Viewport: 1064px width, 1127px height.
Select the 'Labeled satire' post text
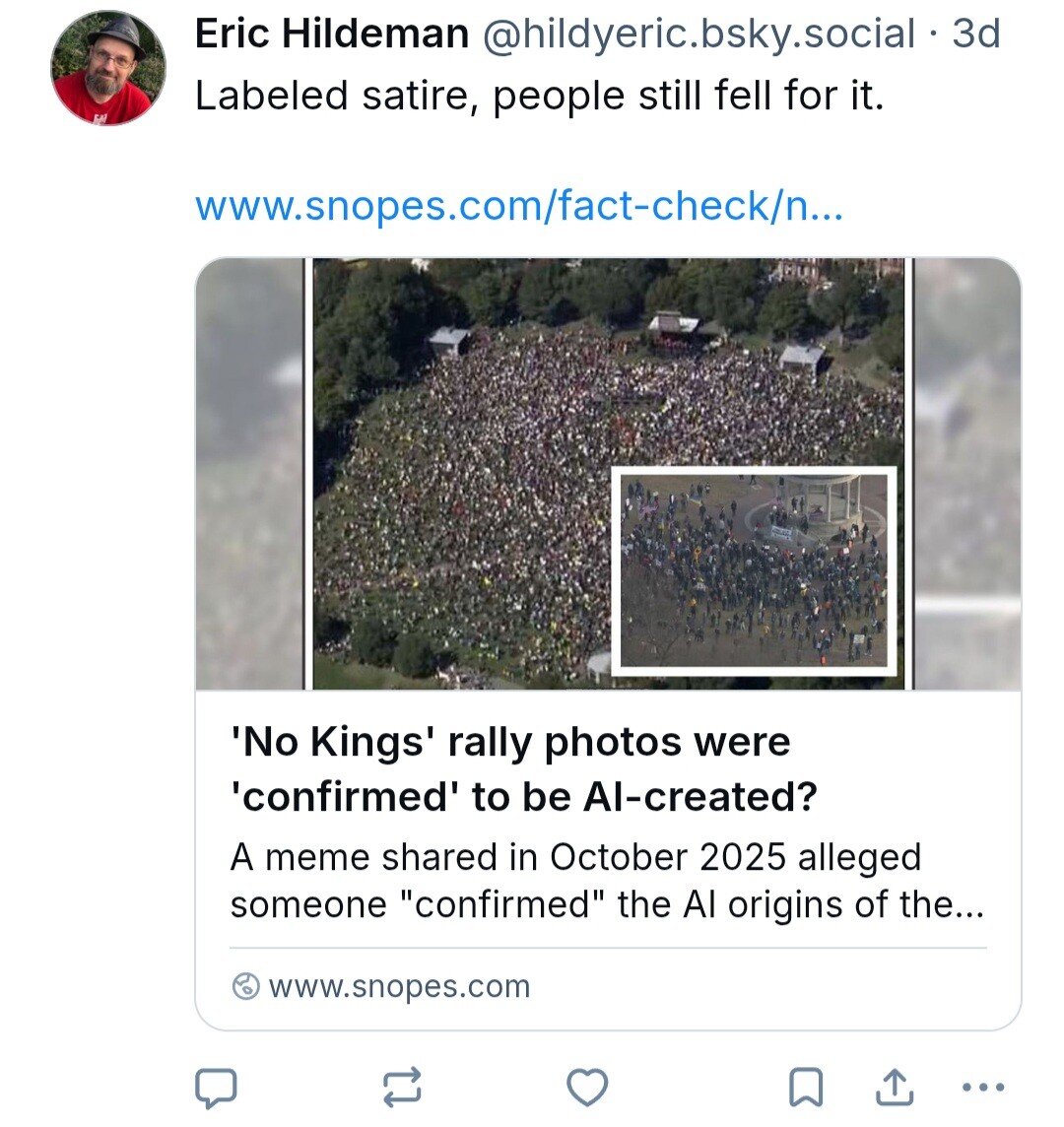pos(539,97)
